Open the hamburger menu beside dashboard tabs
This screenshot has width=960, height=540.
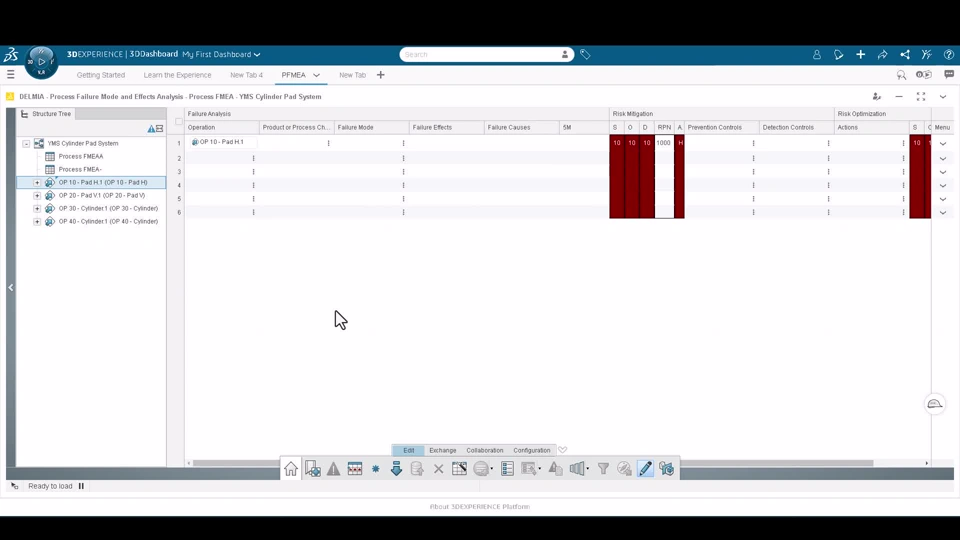10,75
